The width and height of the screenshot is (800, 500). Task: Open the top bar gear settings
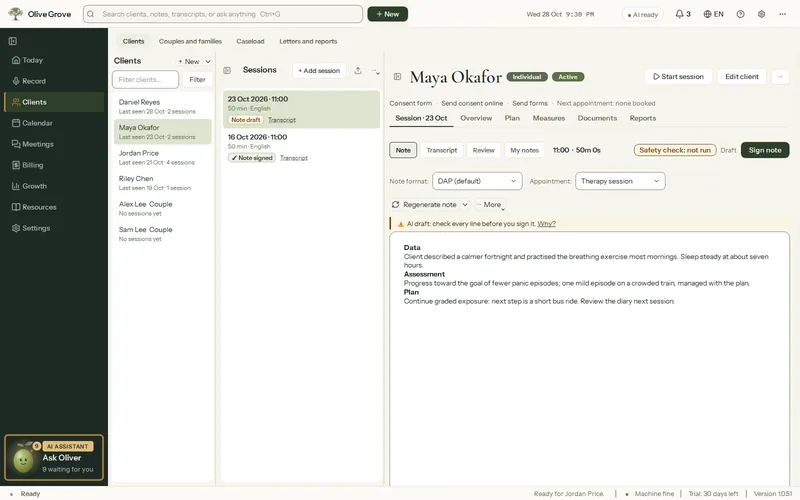point(761,14)
